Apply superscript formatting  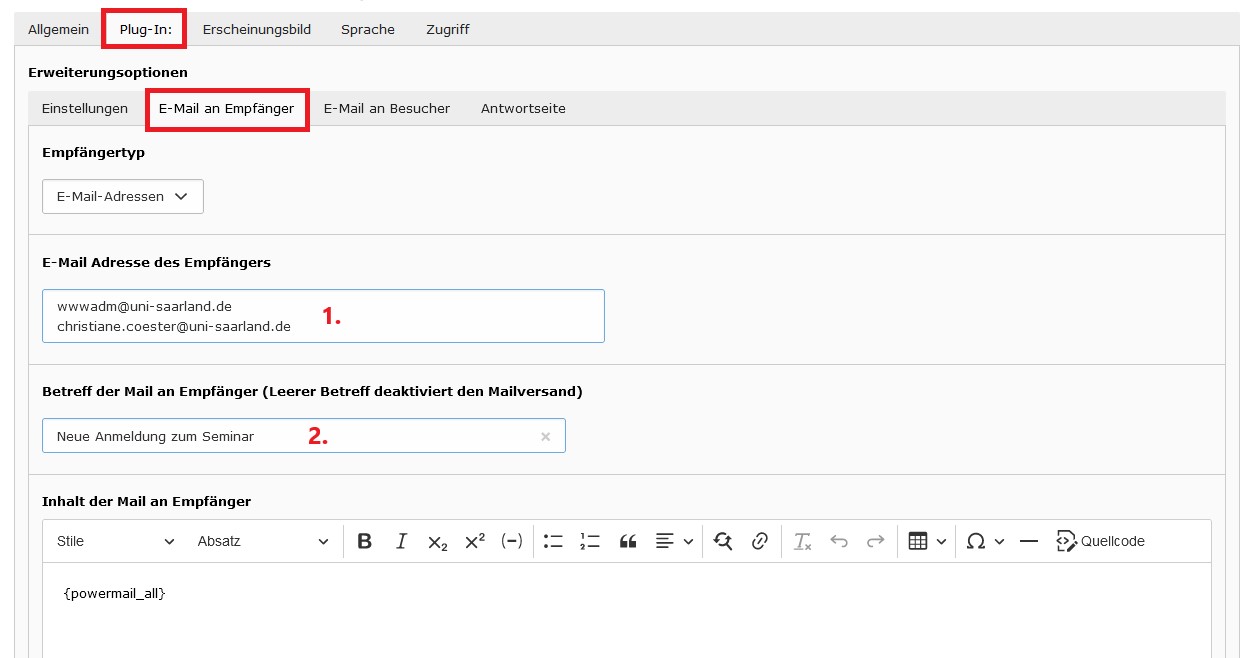coord(475,541)
